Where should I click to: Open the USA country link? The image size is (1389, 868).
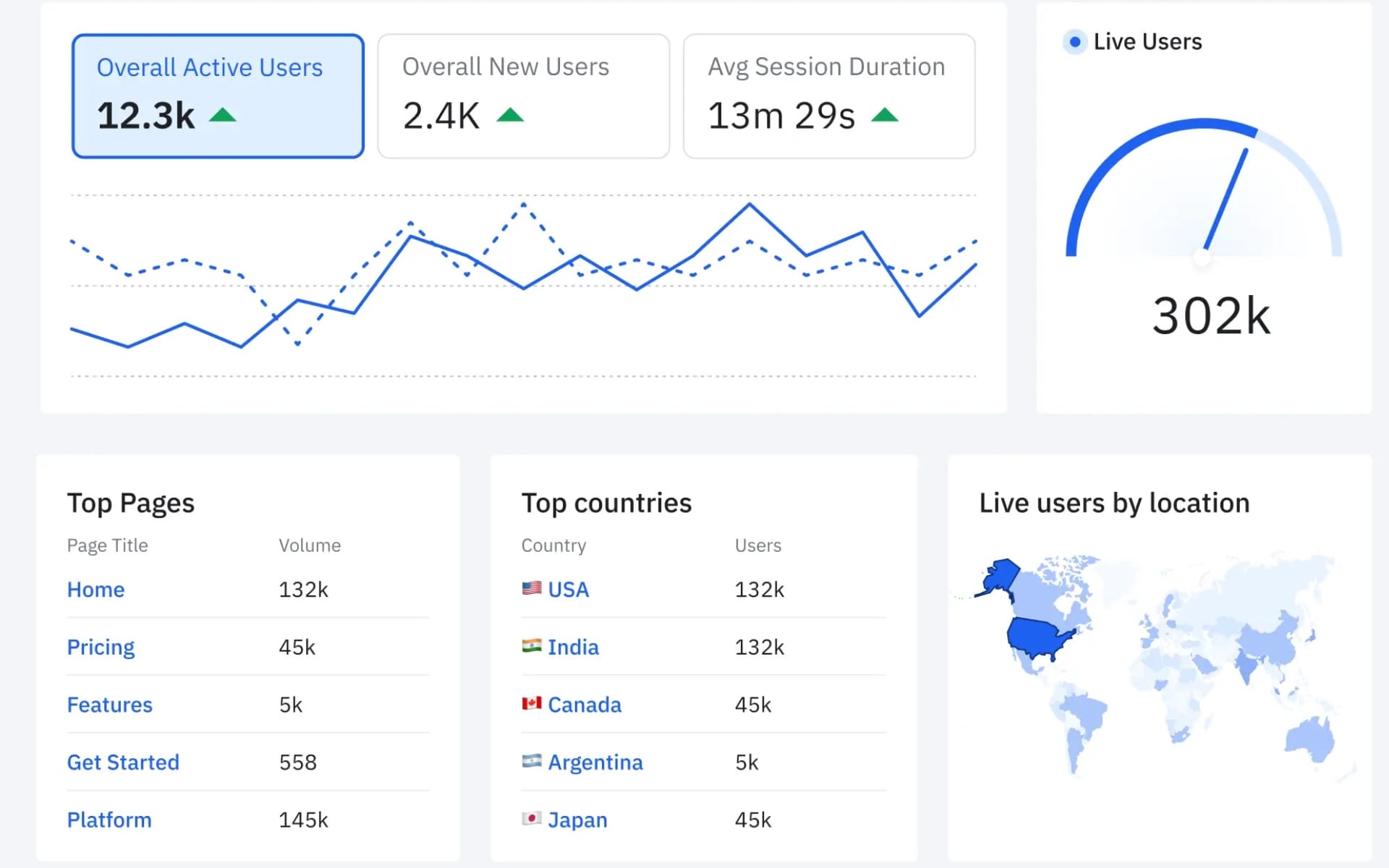tap(568, 589)
